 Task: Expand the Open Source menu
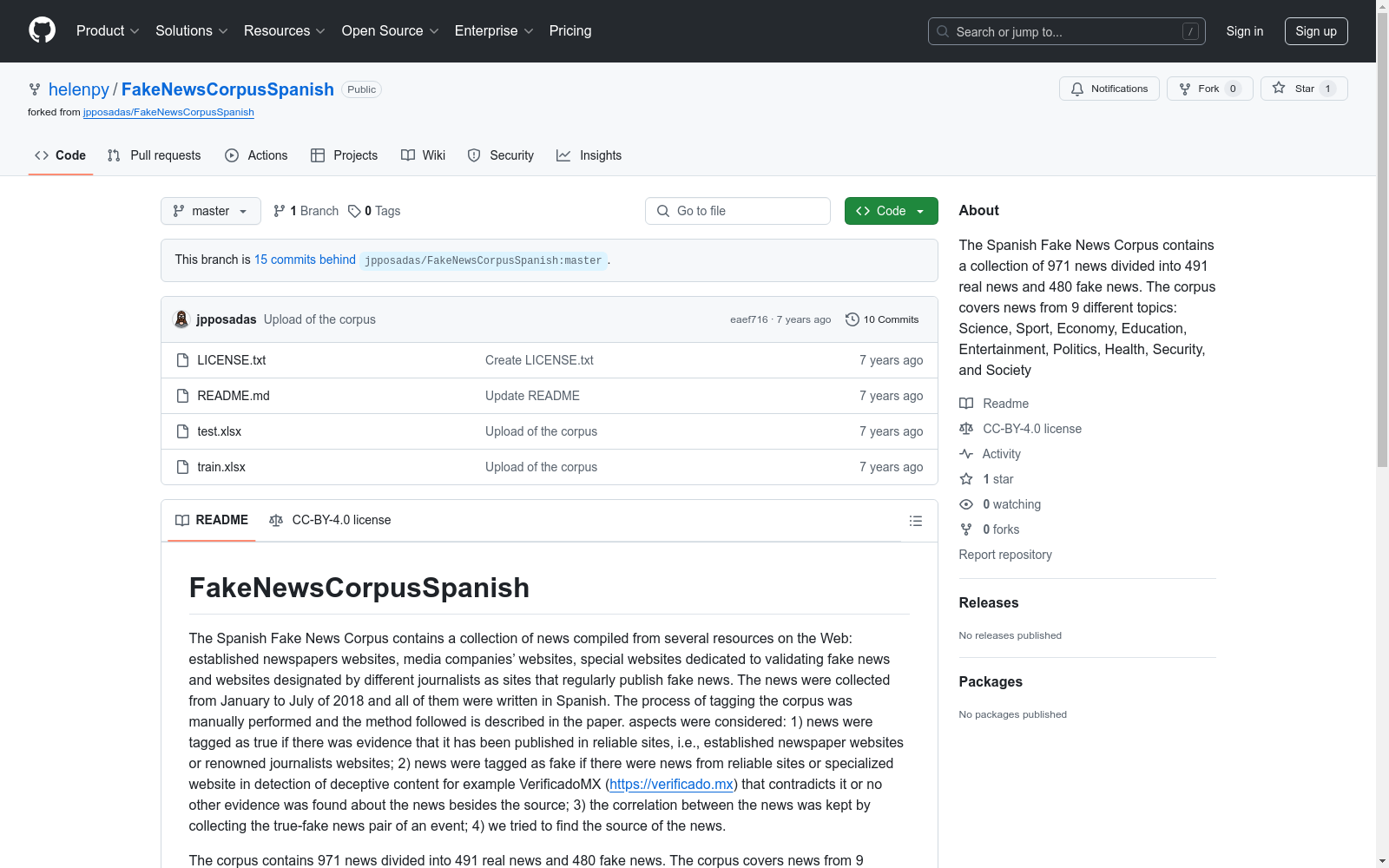tap(391, 31)
